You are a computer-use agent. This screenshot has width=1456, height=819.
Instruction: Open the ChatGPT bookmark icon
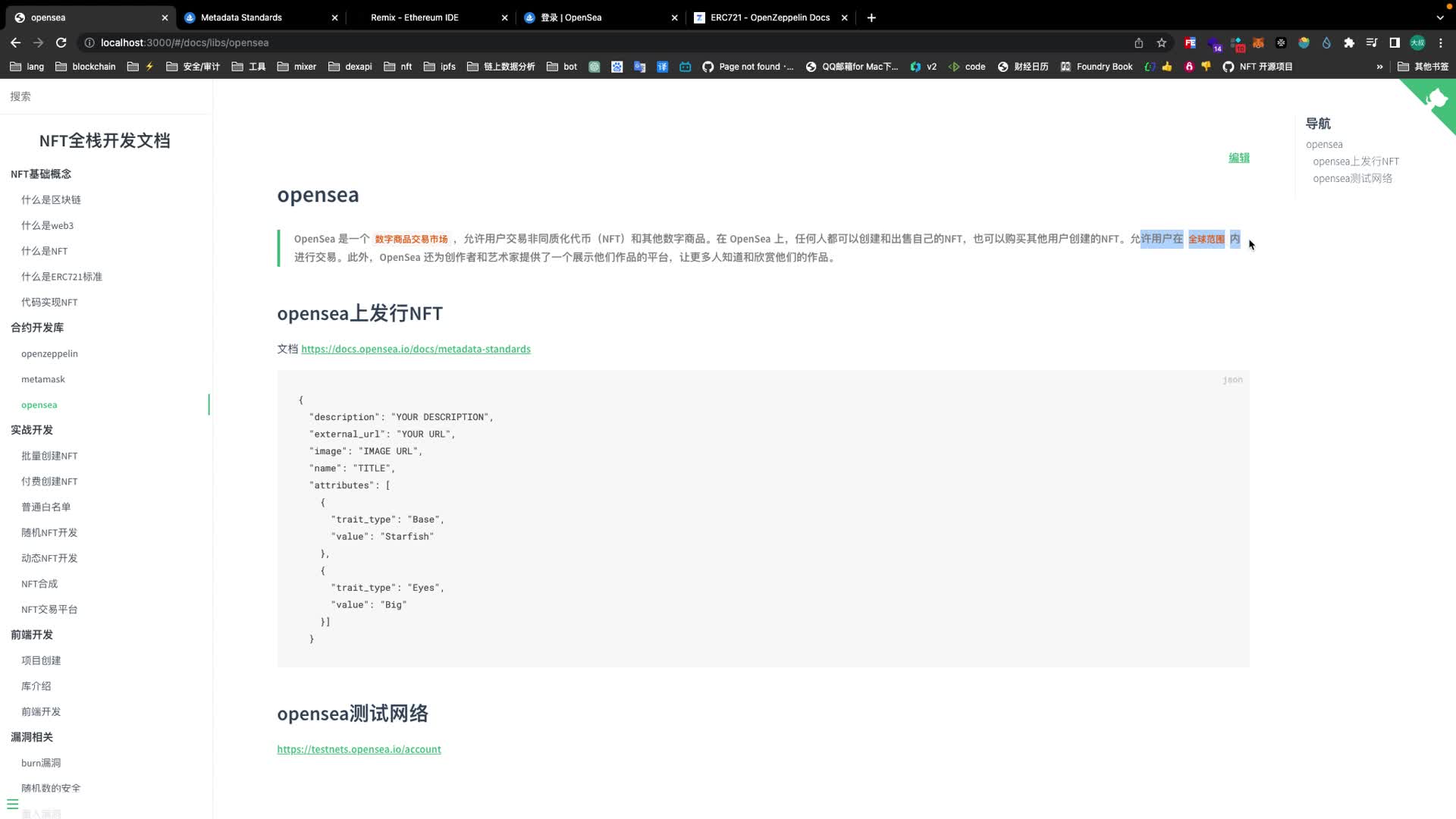click(595, 67)
